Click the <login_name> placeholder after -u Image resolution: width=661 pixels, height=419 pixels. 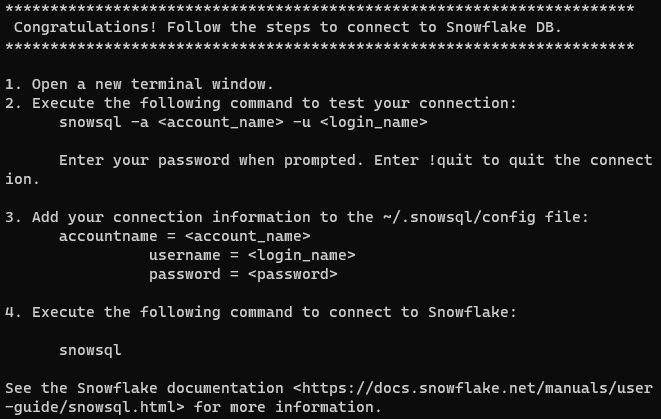[x=374, y=122]
